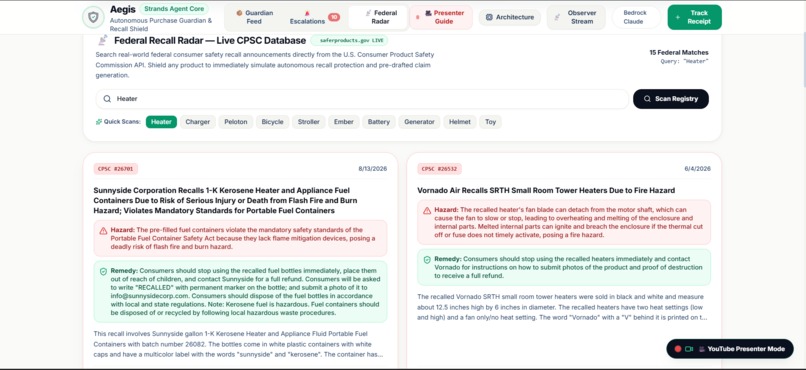Click the Sunnyside hazard warning triangle icon

pos(103,231)
